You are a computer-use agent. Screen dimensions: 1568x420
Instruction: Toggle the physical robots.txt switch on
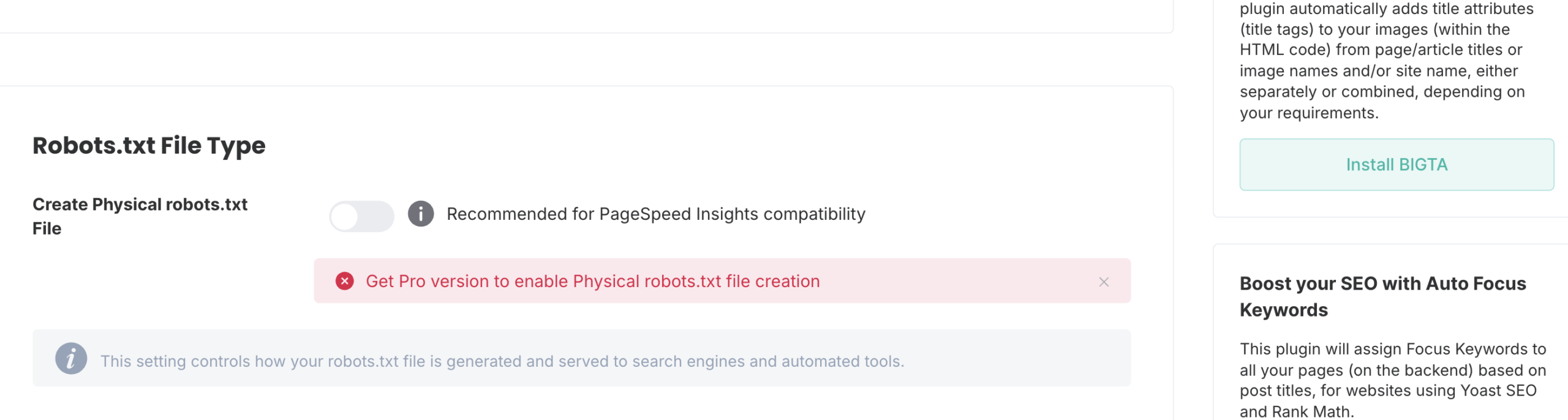(x=361, y=216)
